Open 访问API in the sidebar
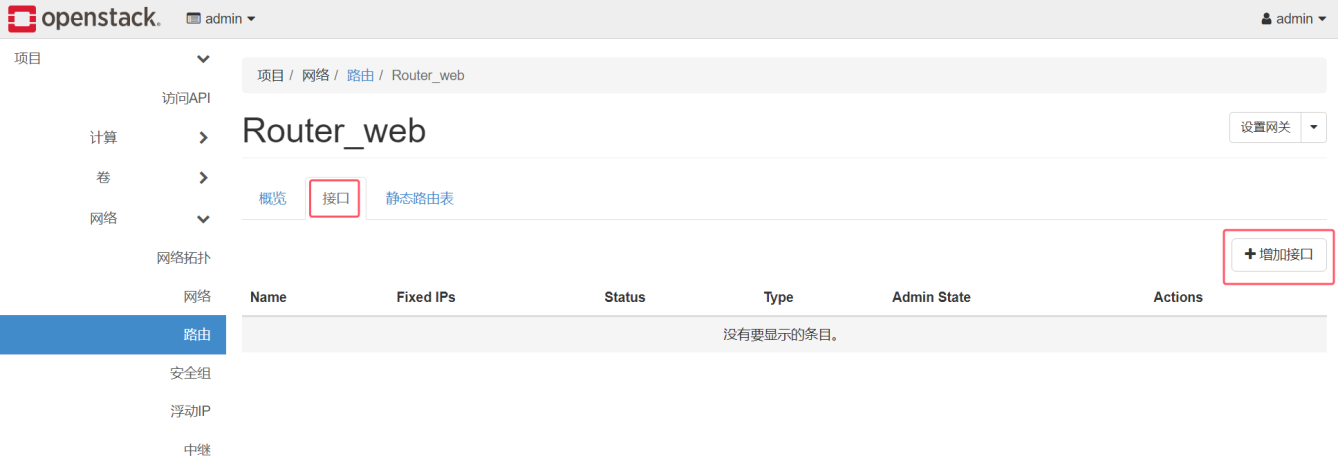Screen dimensions: 1338x474 pyautogui.click(x=186, y=98)
